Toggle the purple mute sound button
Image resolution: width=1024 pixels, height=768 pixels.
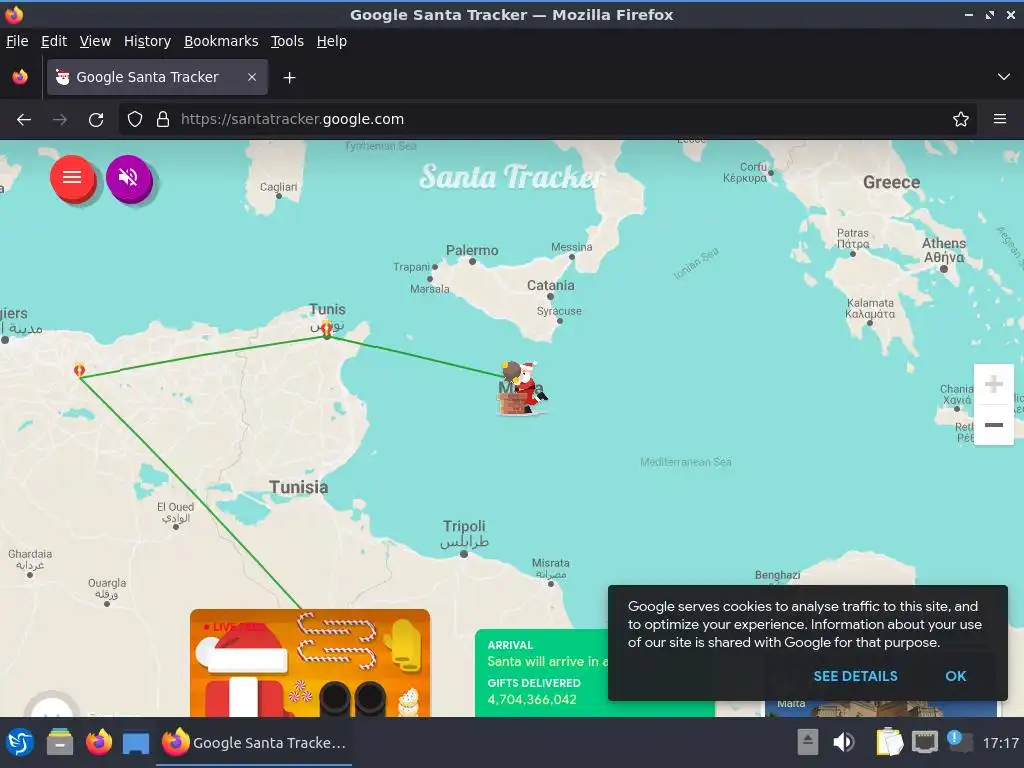129,177
